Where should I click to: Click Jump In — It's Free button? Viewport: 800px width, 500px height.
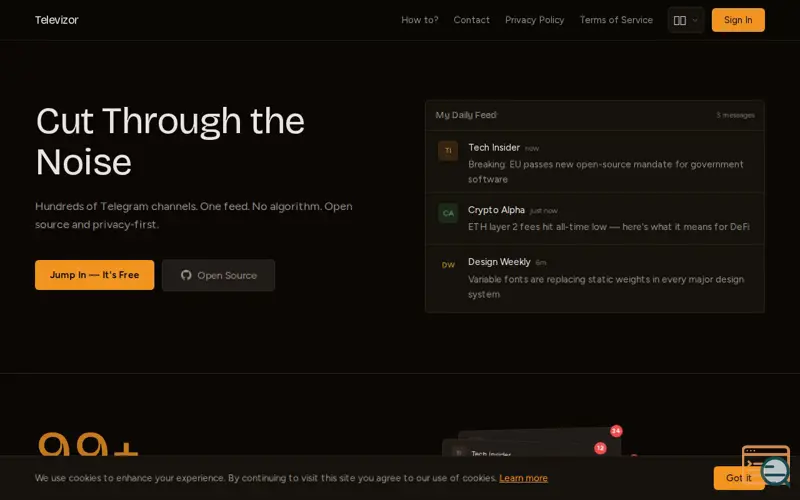(x=94, y=275)
